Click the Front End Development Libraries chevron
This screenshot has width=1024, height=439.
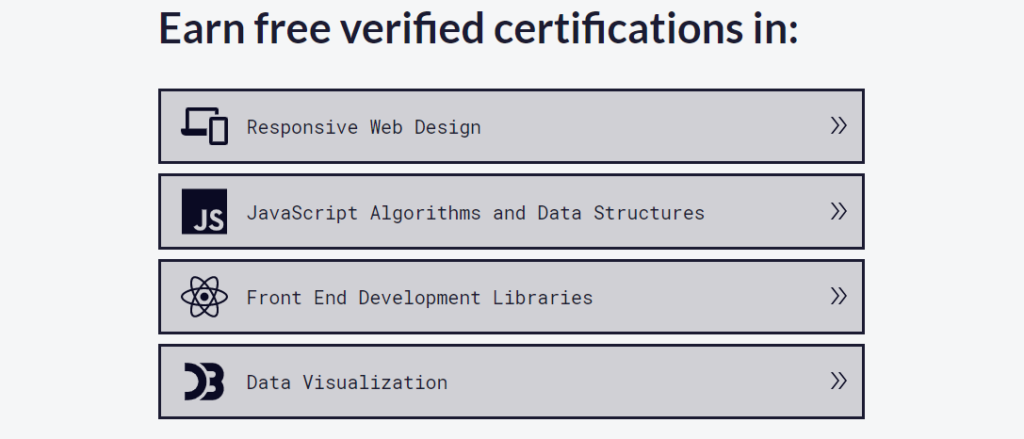coord(838,296)
